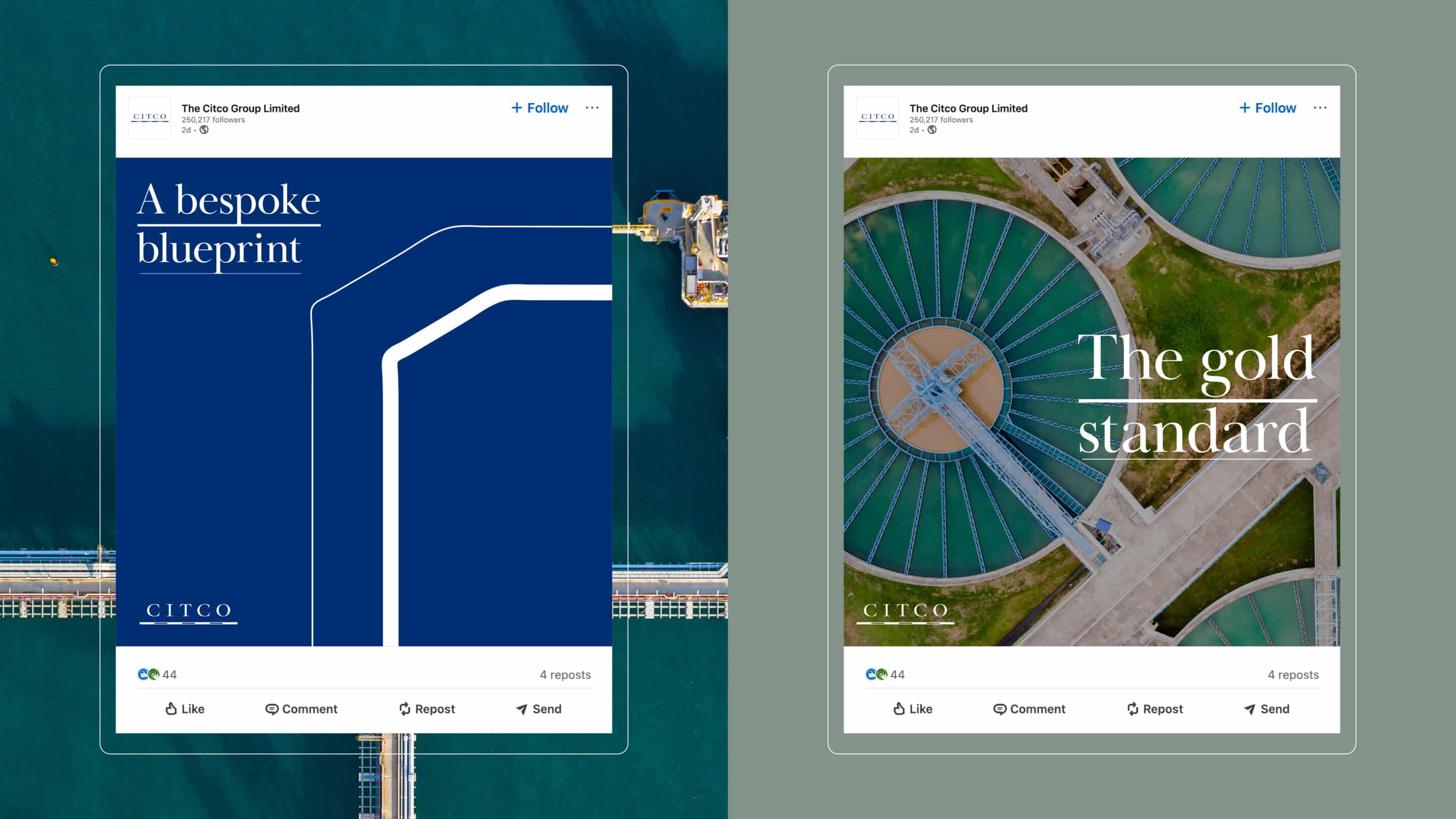The image size is (1456, 819).
Task: Open three-dot menu on blueprint post
Action: point(592,107)
